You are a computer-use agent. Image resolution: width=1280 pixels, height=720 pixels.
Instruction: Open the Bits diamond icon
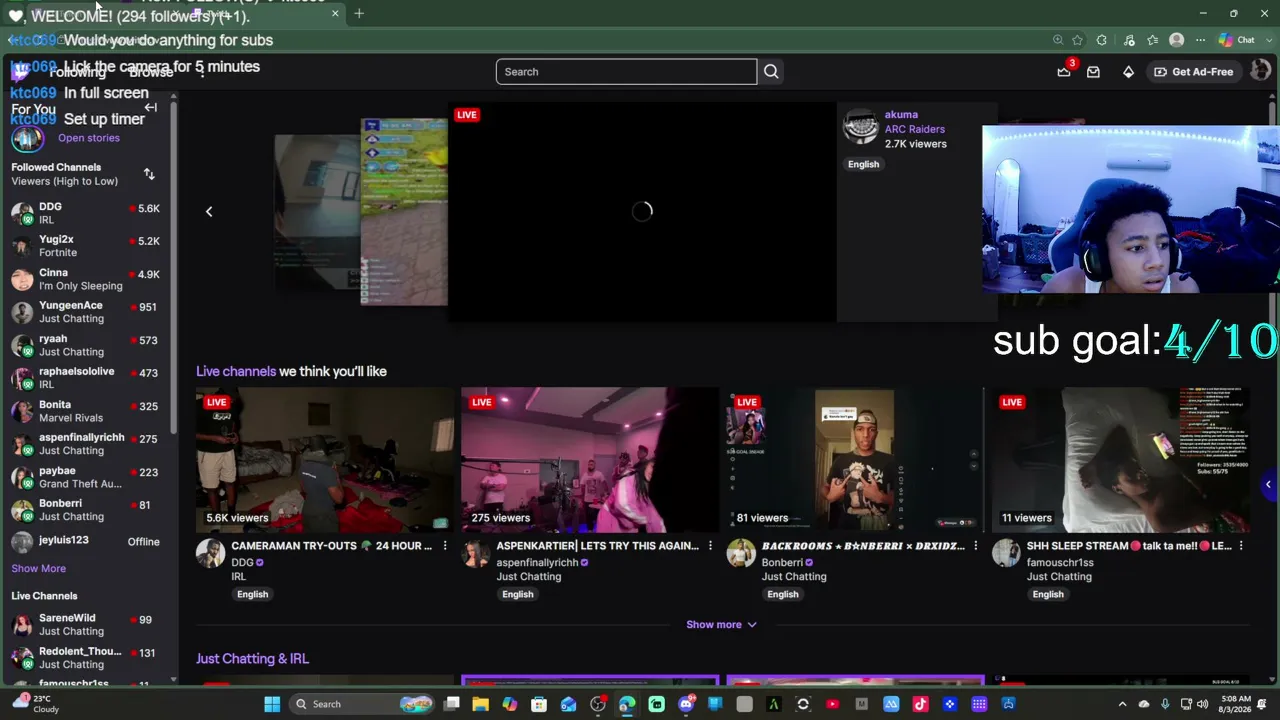point(1128,72)
